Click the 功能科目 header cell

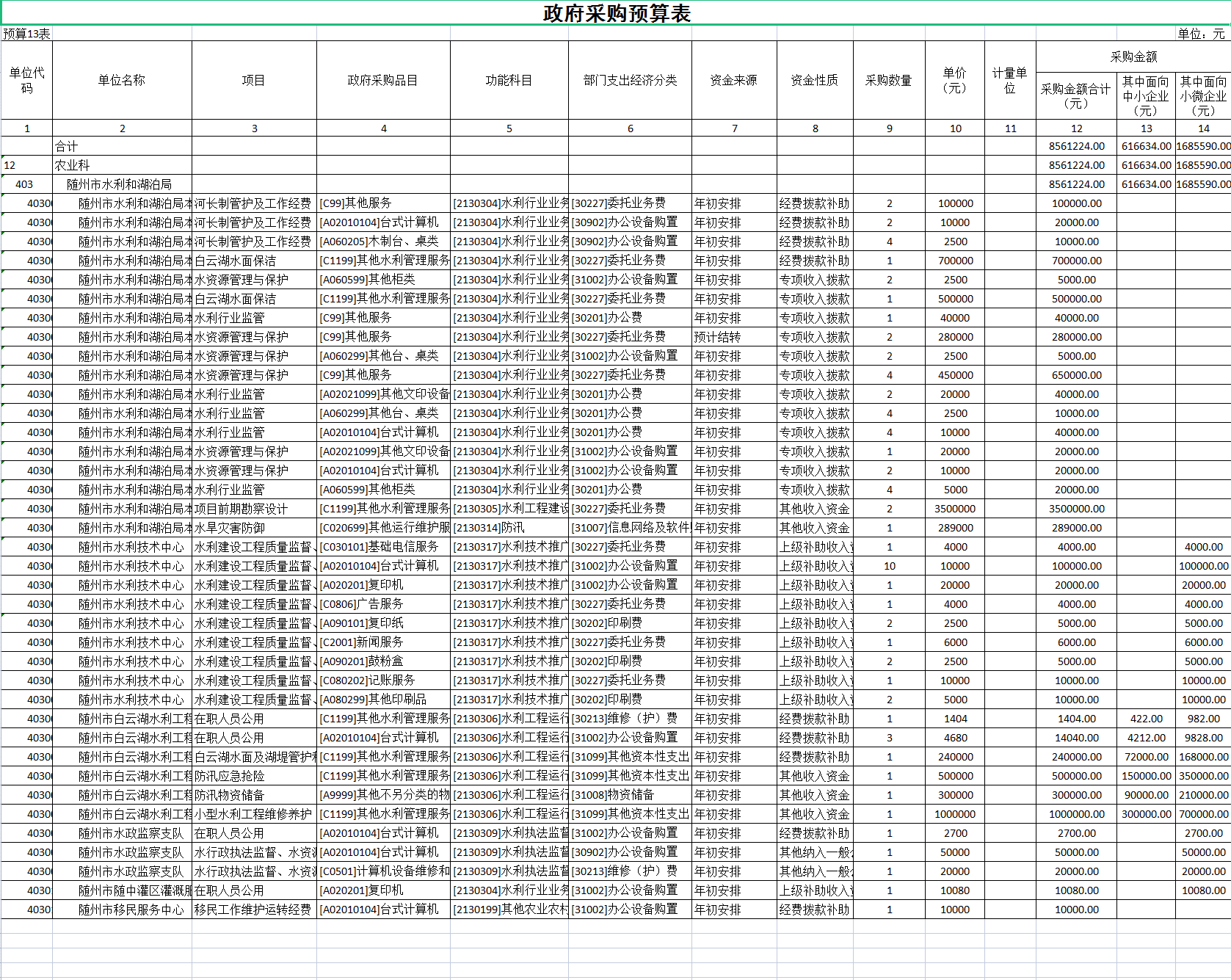(509, 80)
